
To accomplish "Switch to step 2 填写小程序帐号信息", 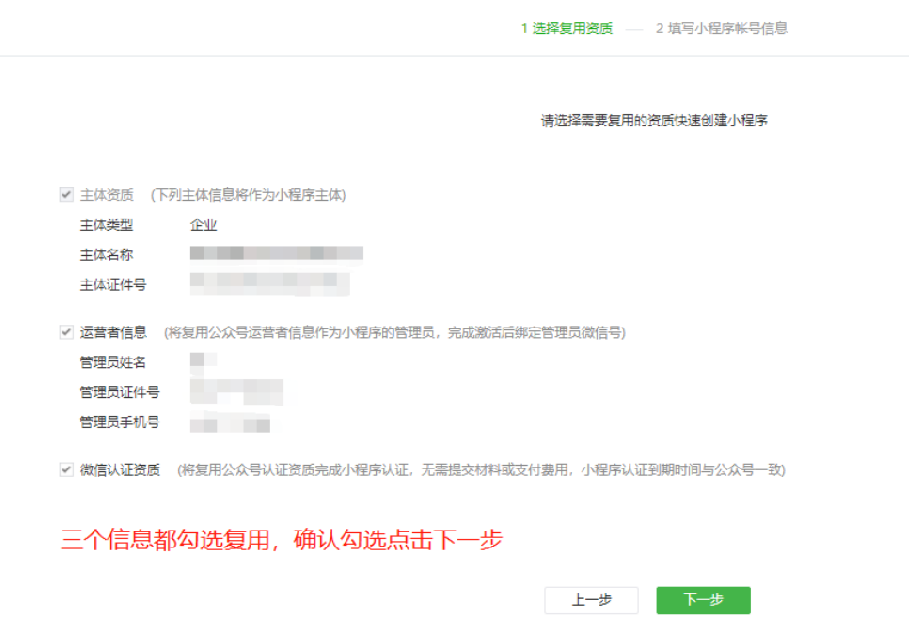I will pos(721,28).
